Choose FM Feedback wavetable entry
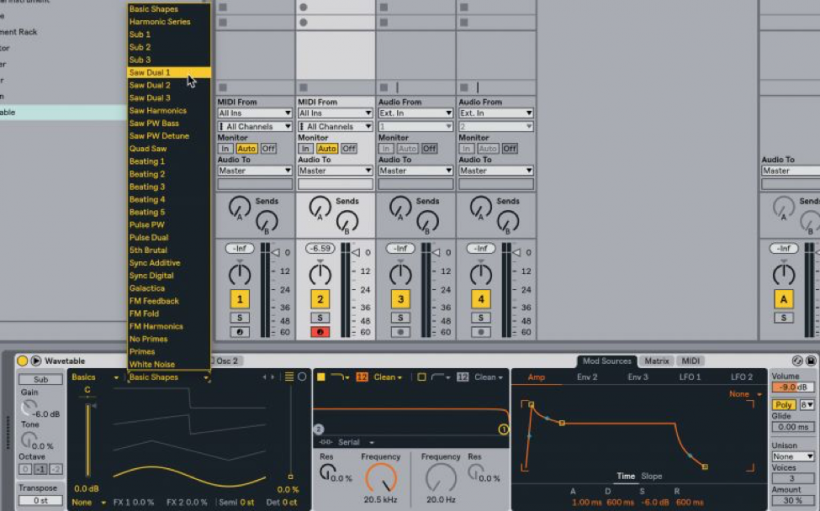The height and width of the screenshot is (511, 820). [169, 301]
